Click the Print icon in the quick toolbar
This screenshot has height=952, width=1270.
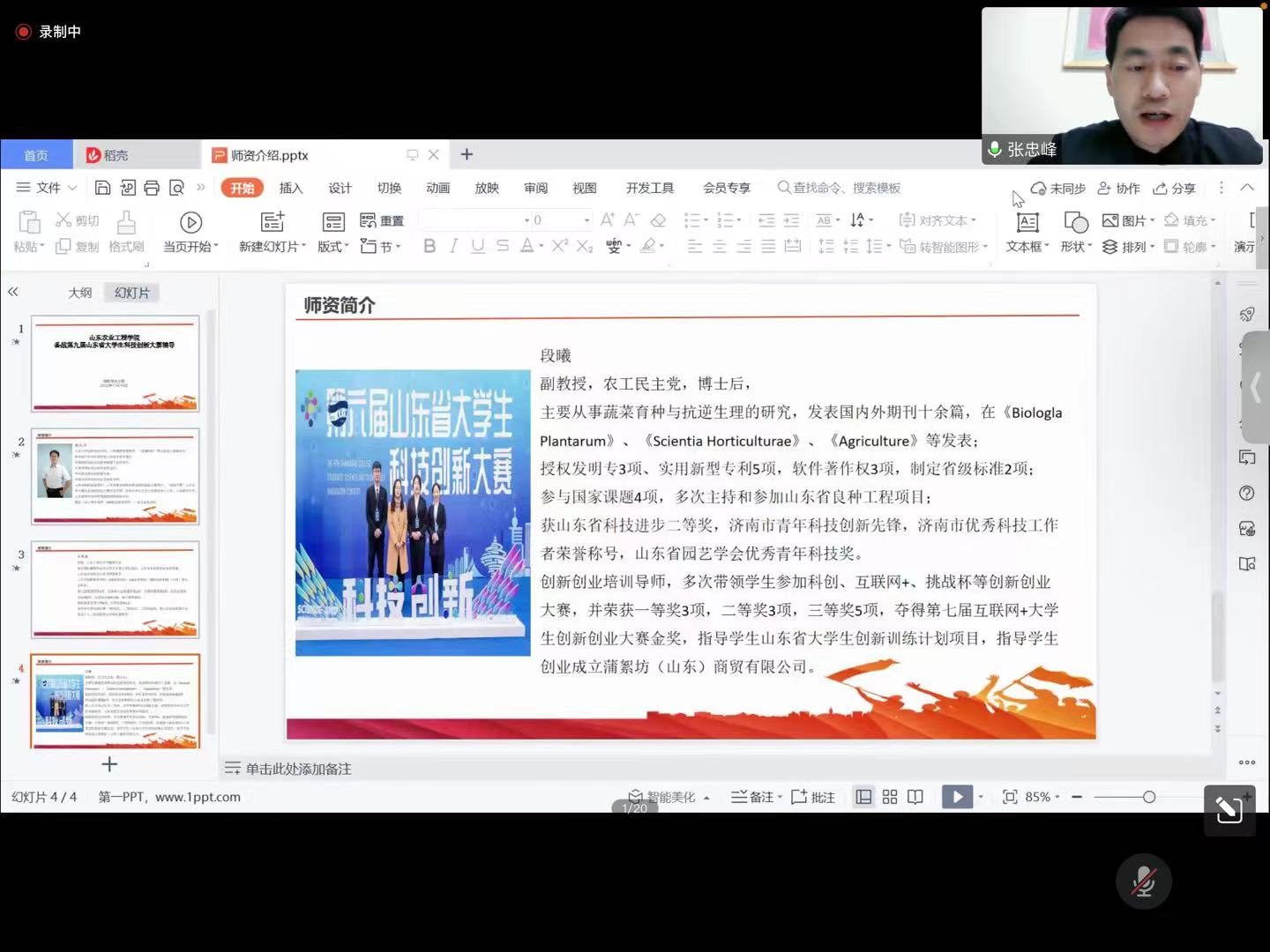click(x=152, y=188)
